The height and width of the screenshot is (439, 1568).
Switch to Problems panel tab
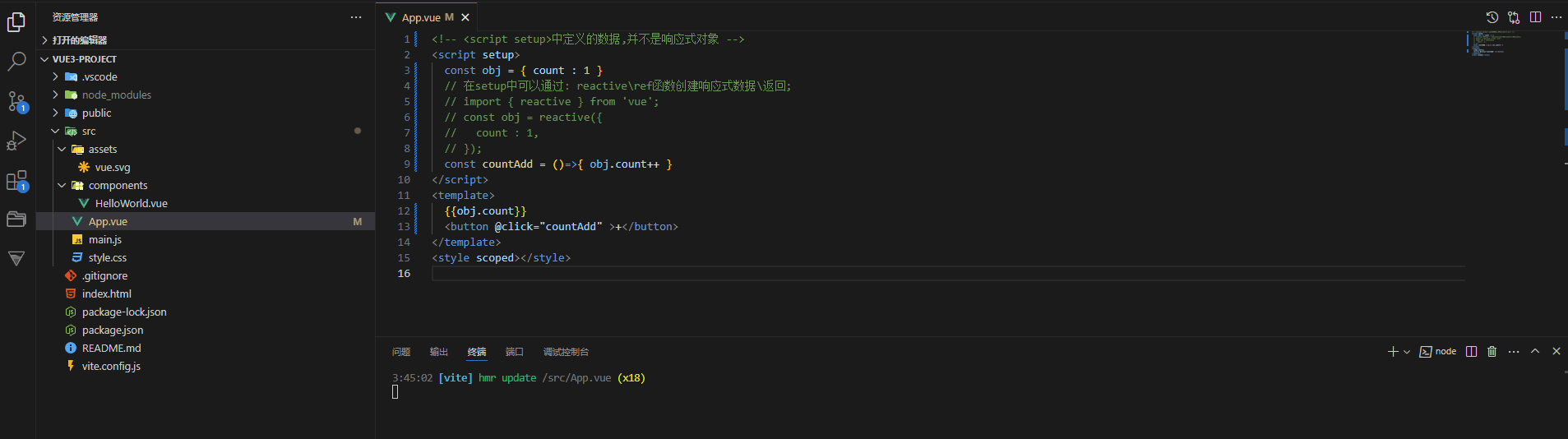[x=401, y=352]
